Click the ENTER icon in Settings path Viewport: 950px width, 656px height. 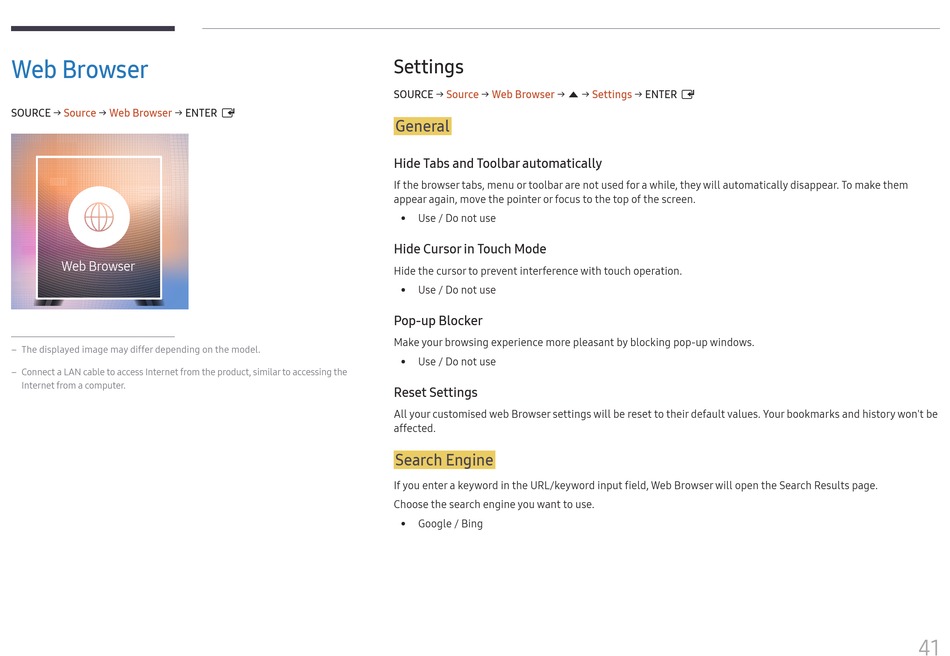click(x=688, y=94)
